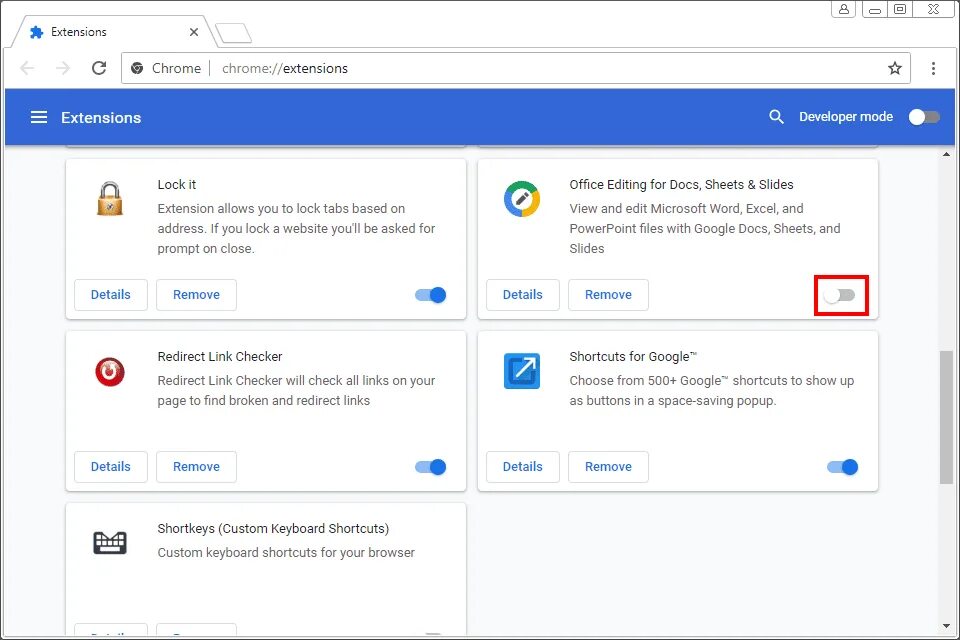Reload the page with the refresh icon
The height and width of the screenshot is (640, 960).
click(99, 68)
